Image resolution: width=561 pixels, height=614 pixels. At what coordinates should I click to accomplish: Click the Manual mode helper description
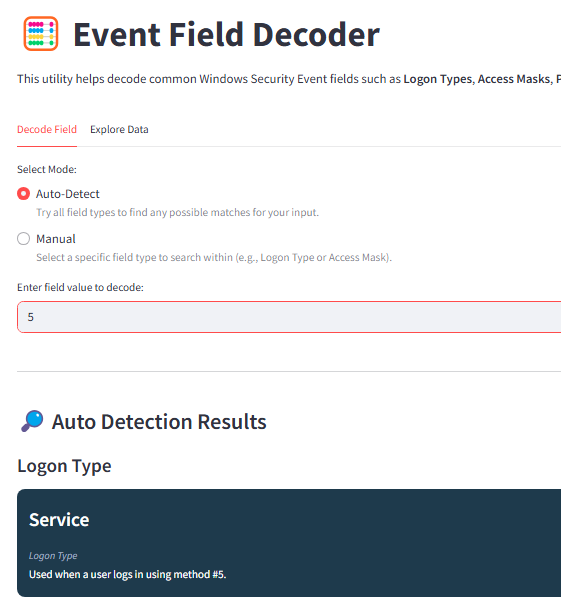click(214, 257)
